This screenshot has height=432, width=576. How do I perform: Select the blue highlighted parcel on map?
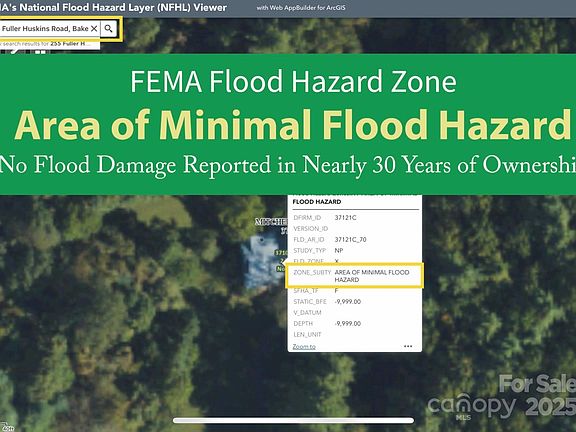point(262,261)
